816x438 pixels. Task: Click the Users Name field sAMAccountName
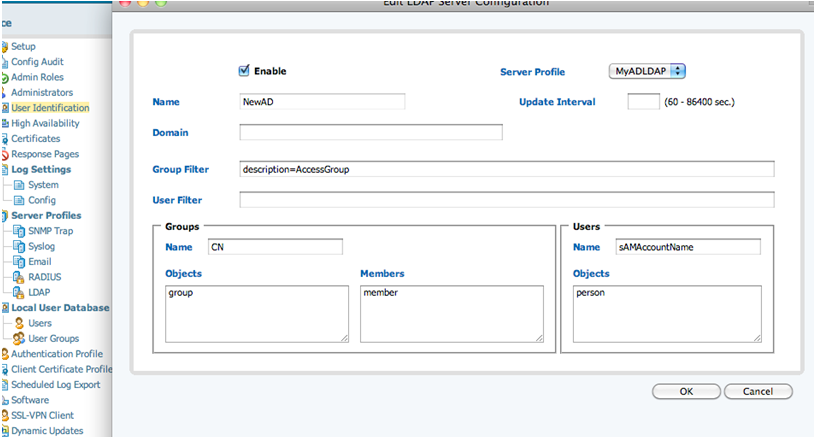point(688,247)
